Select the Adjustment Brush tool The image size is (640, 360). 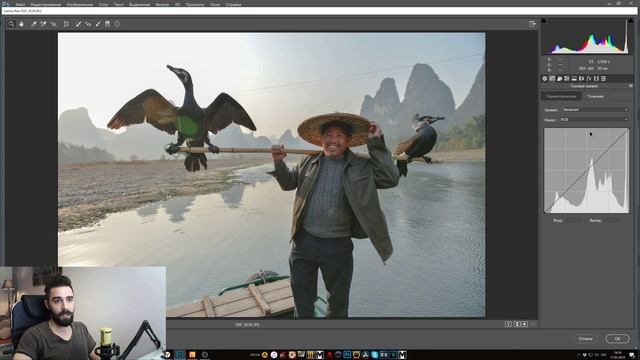tap(98, 24)
